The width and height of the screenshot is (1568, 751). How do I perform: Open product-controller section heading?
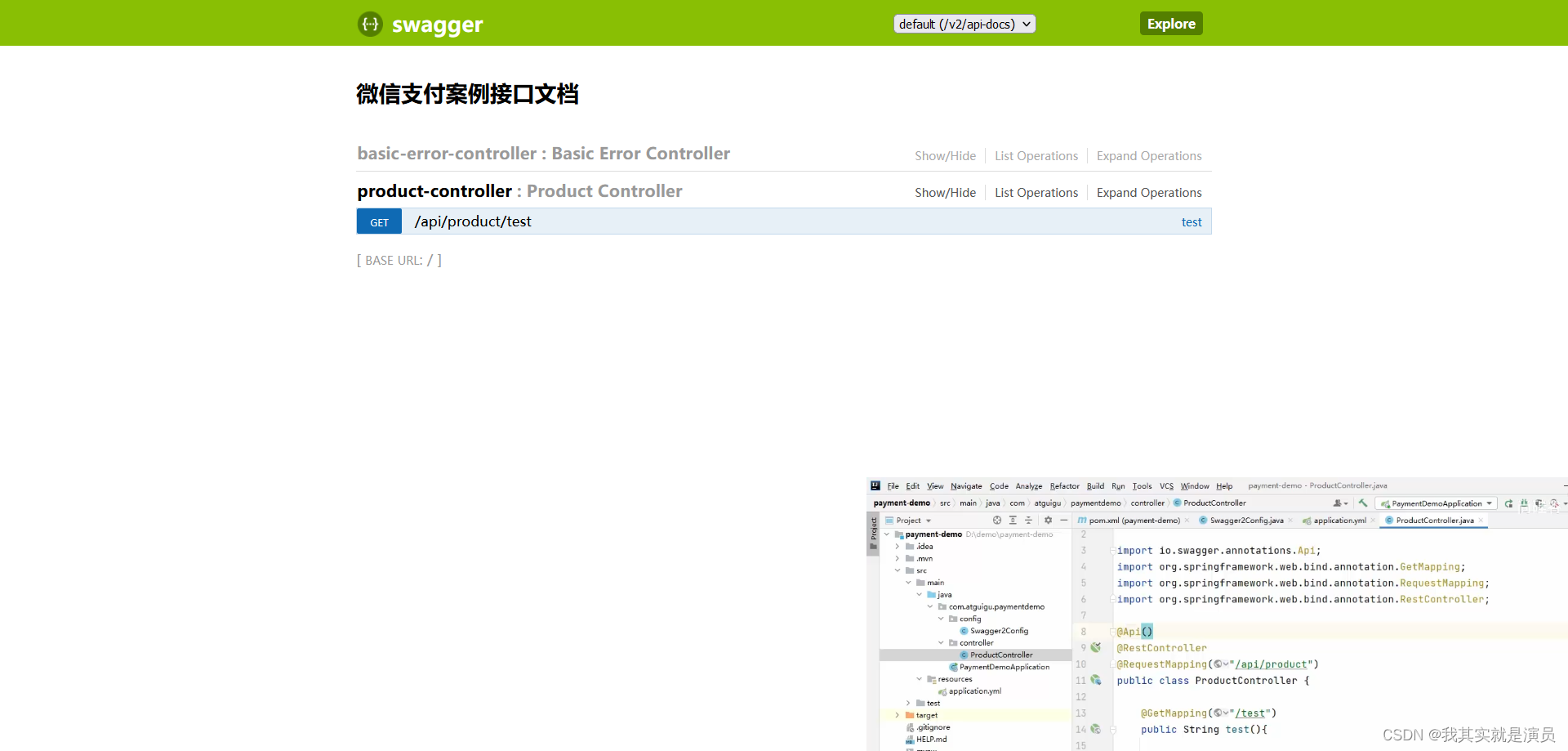coord(519,191)
